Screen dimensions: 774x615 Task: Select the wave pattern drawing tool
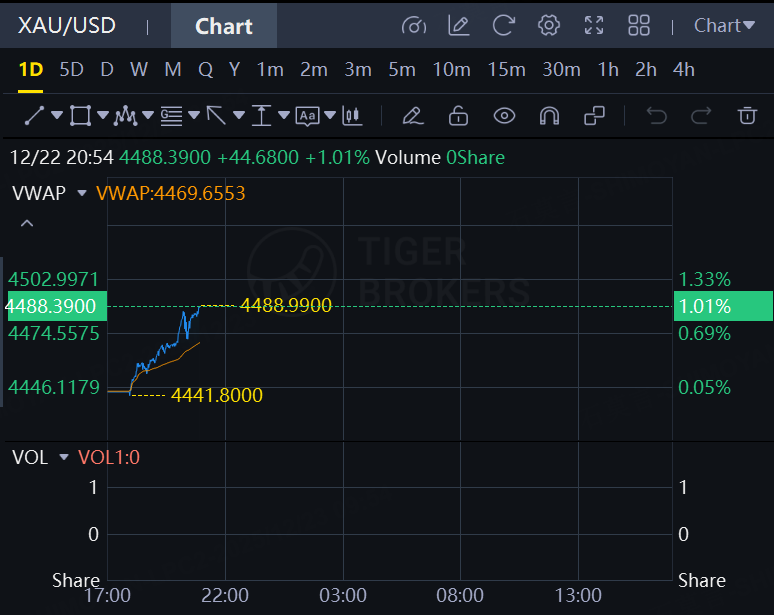point(125,116)
